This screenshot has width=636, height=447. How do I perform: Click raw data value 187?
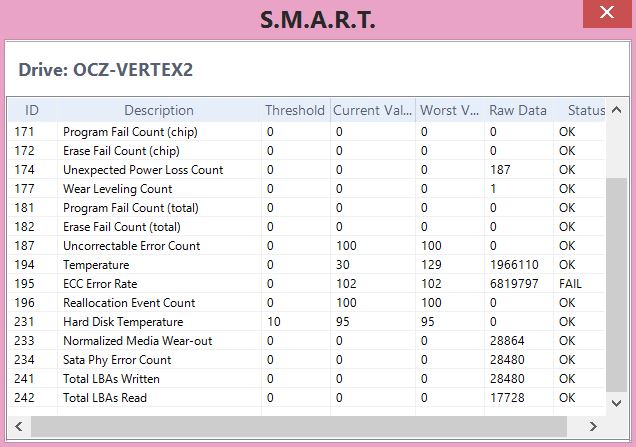click(x=500, y=170)
